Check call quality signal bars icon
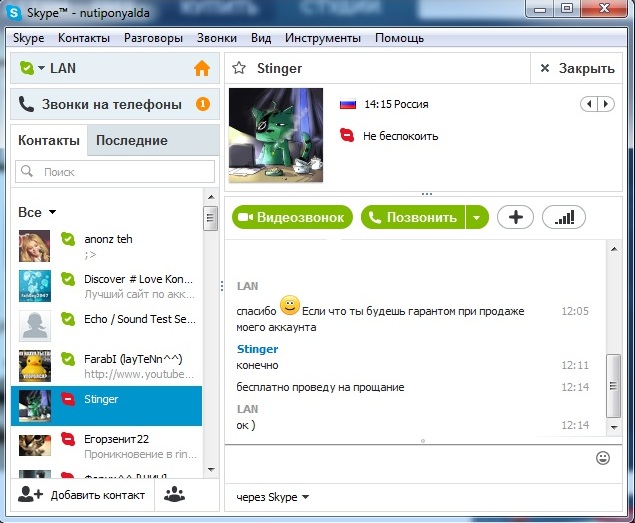Screen dimensions: 635x523 (564, 217)
